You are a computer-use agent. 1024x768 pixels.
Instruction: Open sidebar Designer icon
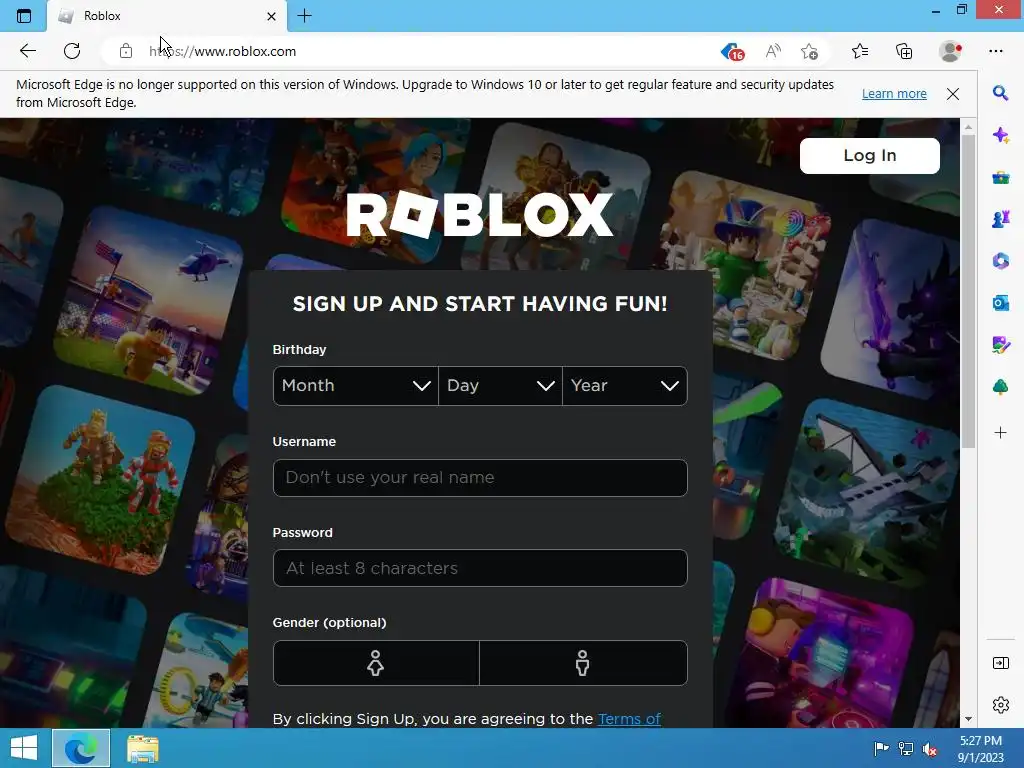pos(1000,345)
